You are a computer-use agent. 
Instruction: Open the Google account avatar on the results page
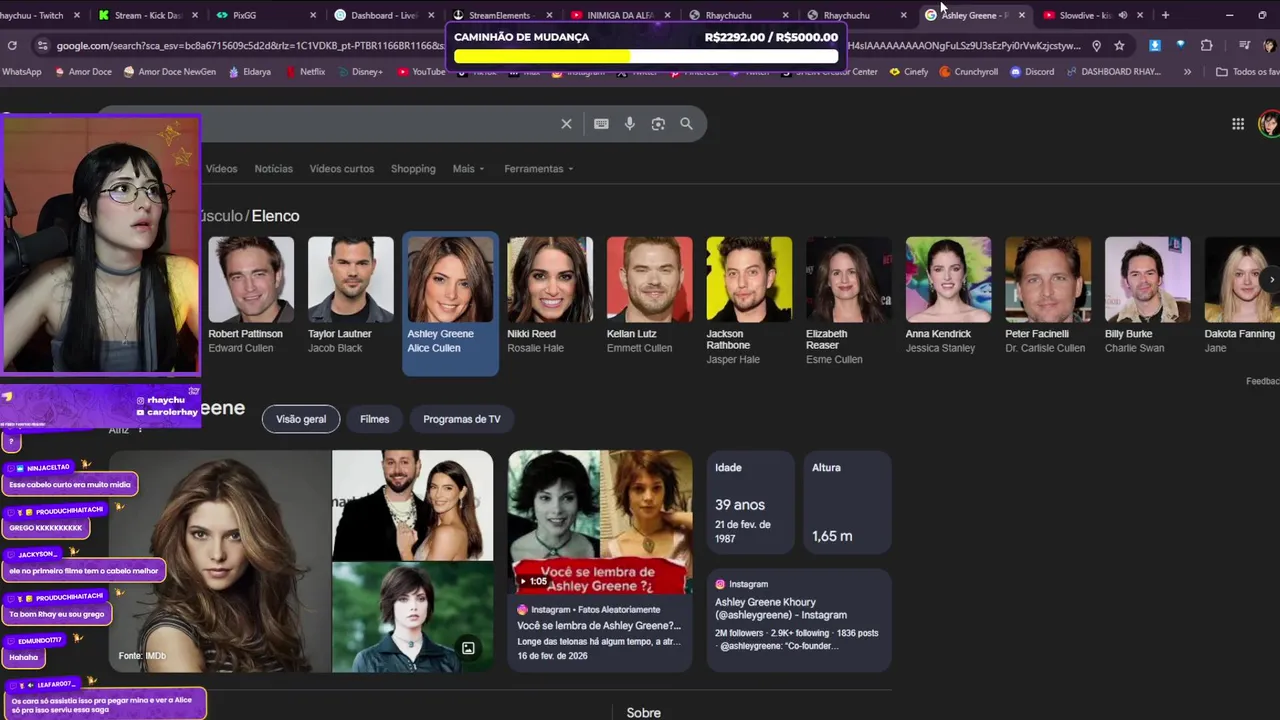pyautogui.click(x=1269, y=124)
